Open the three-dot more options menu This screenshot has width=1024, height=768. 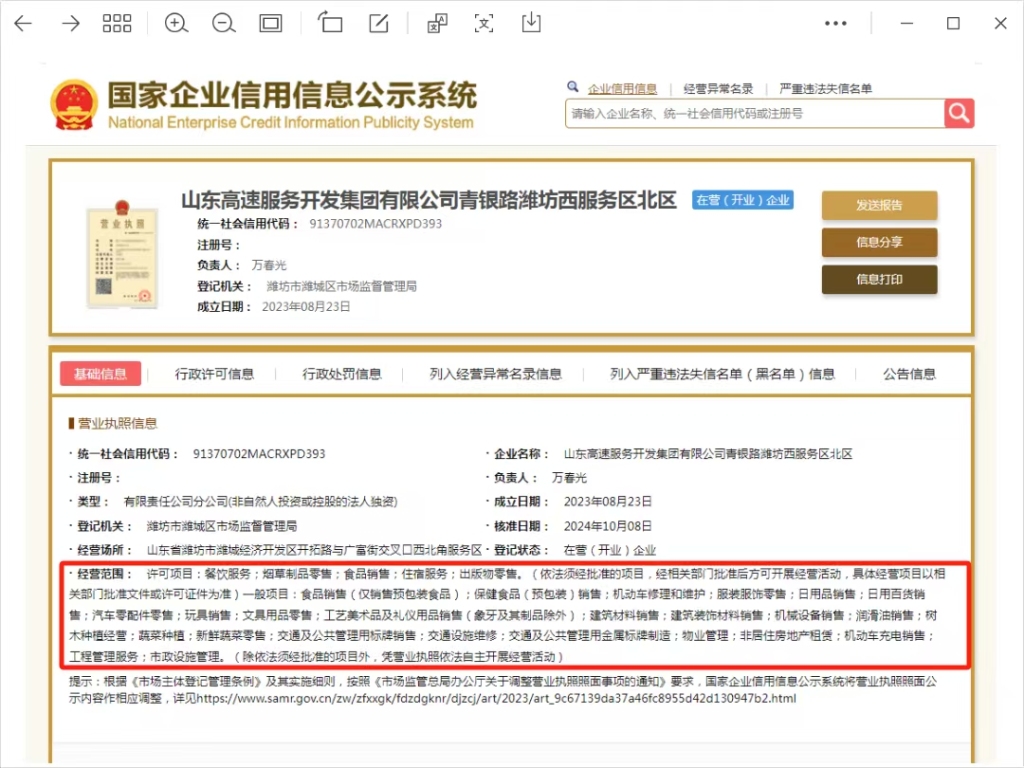836,24
